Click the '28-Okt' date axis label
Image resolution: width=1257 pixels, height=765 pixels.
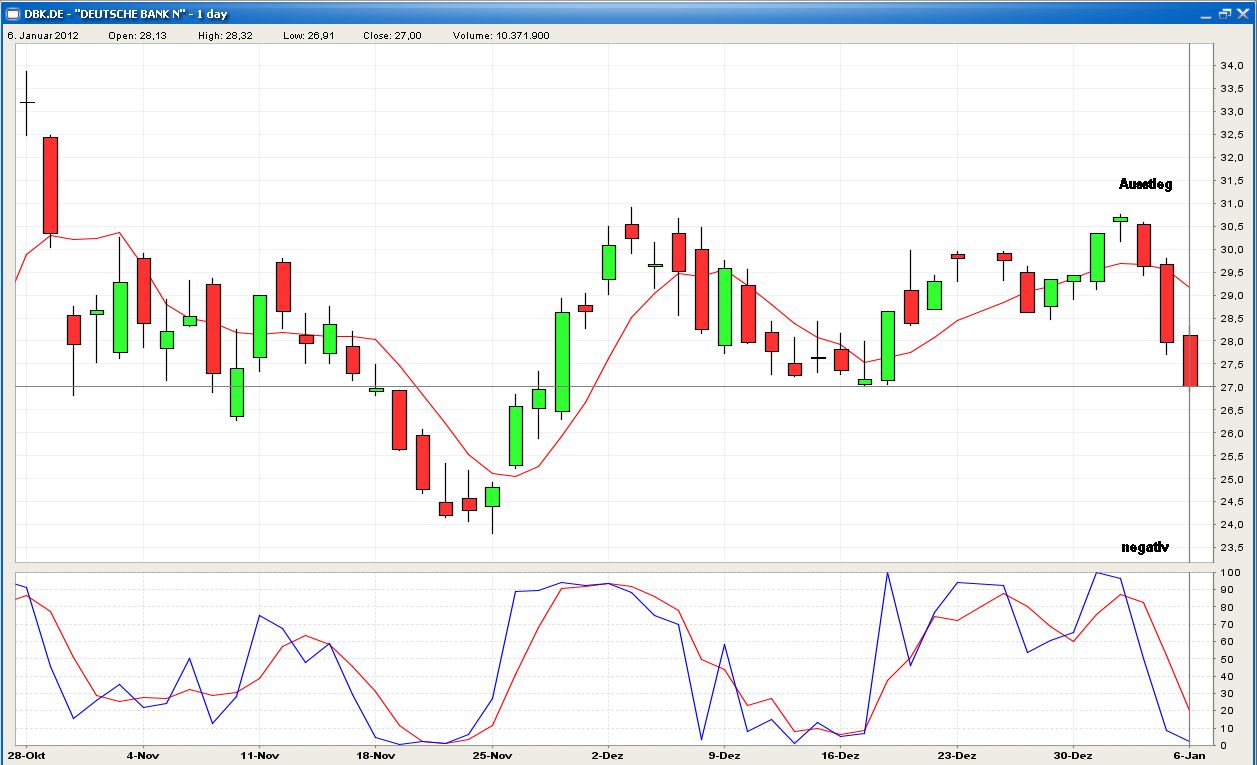27,755
